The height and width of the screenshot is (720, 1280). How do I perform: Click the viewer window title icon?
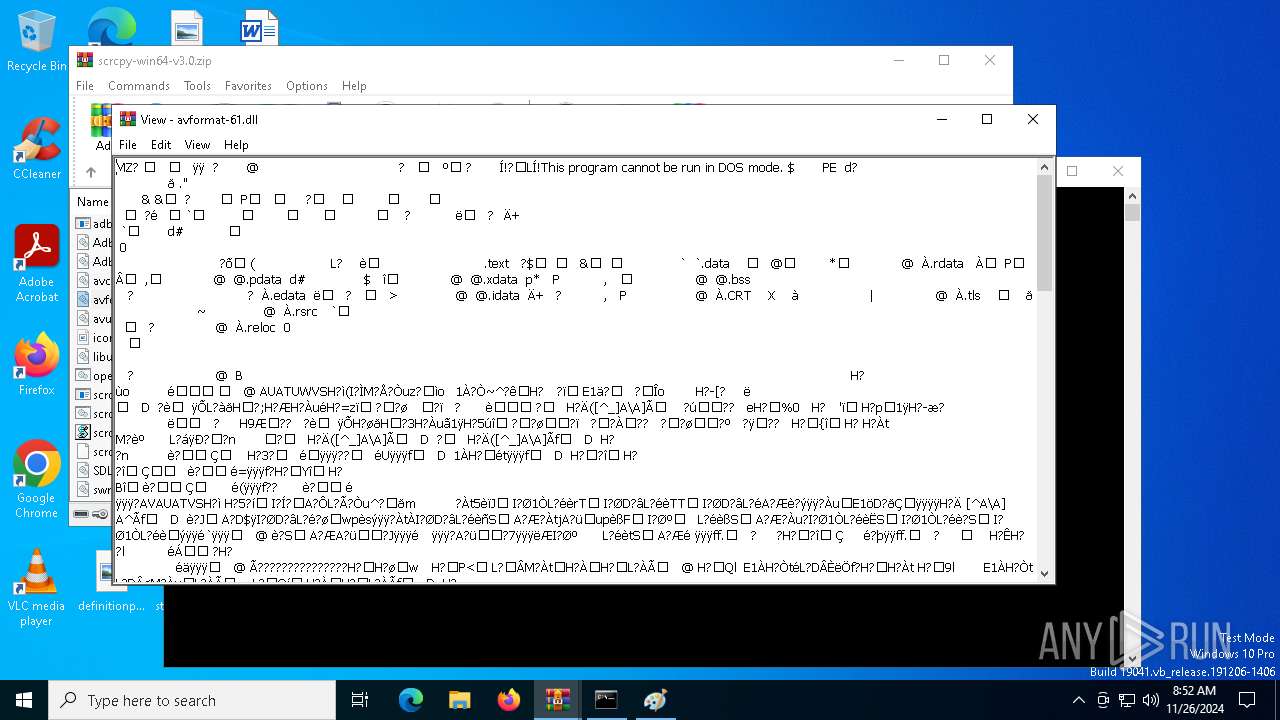(128, 119)
